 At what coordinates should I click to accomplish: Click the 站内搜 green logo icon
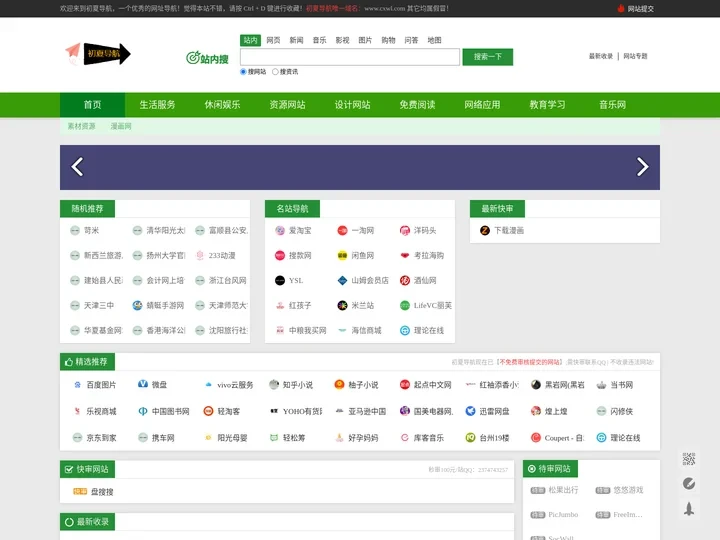click(x=207, y=58)
